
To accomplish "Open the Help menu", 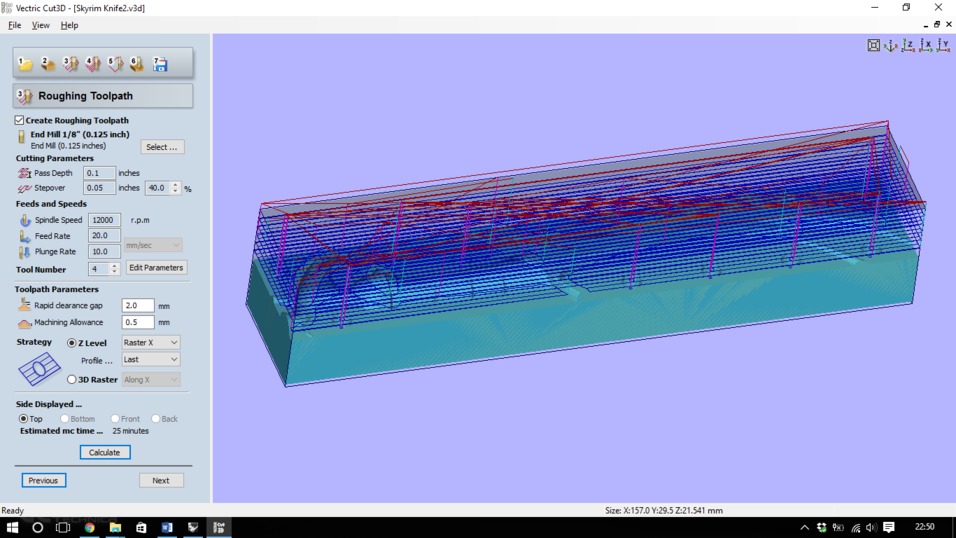I will click(70, 25).
